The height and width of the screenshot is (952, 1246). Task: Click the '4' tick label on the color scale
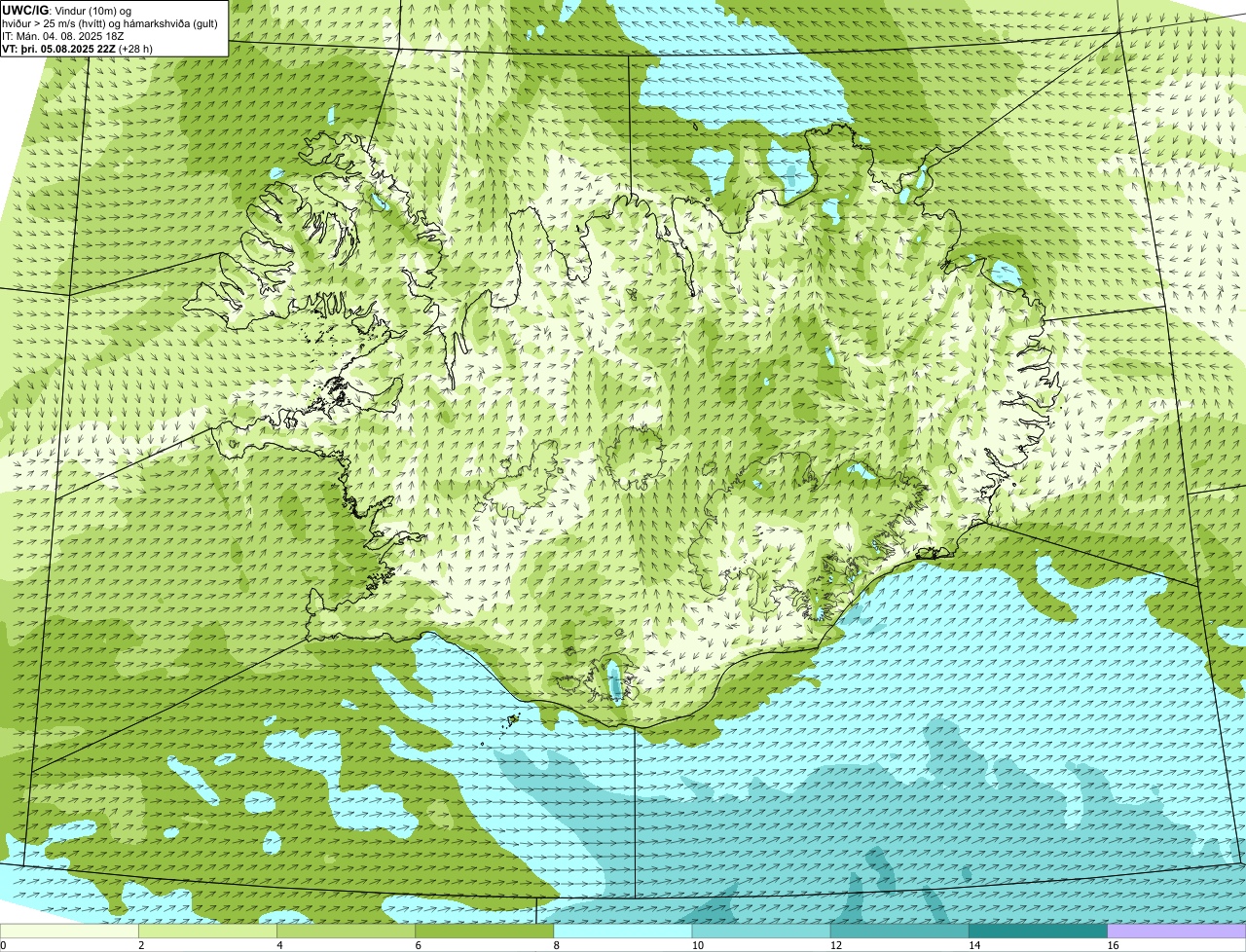(279, 945)
